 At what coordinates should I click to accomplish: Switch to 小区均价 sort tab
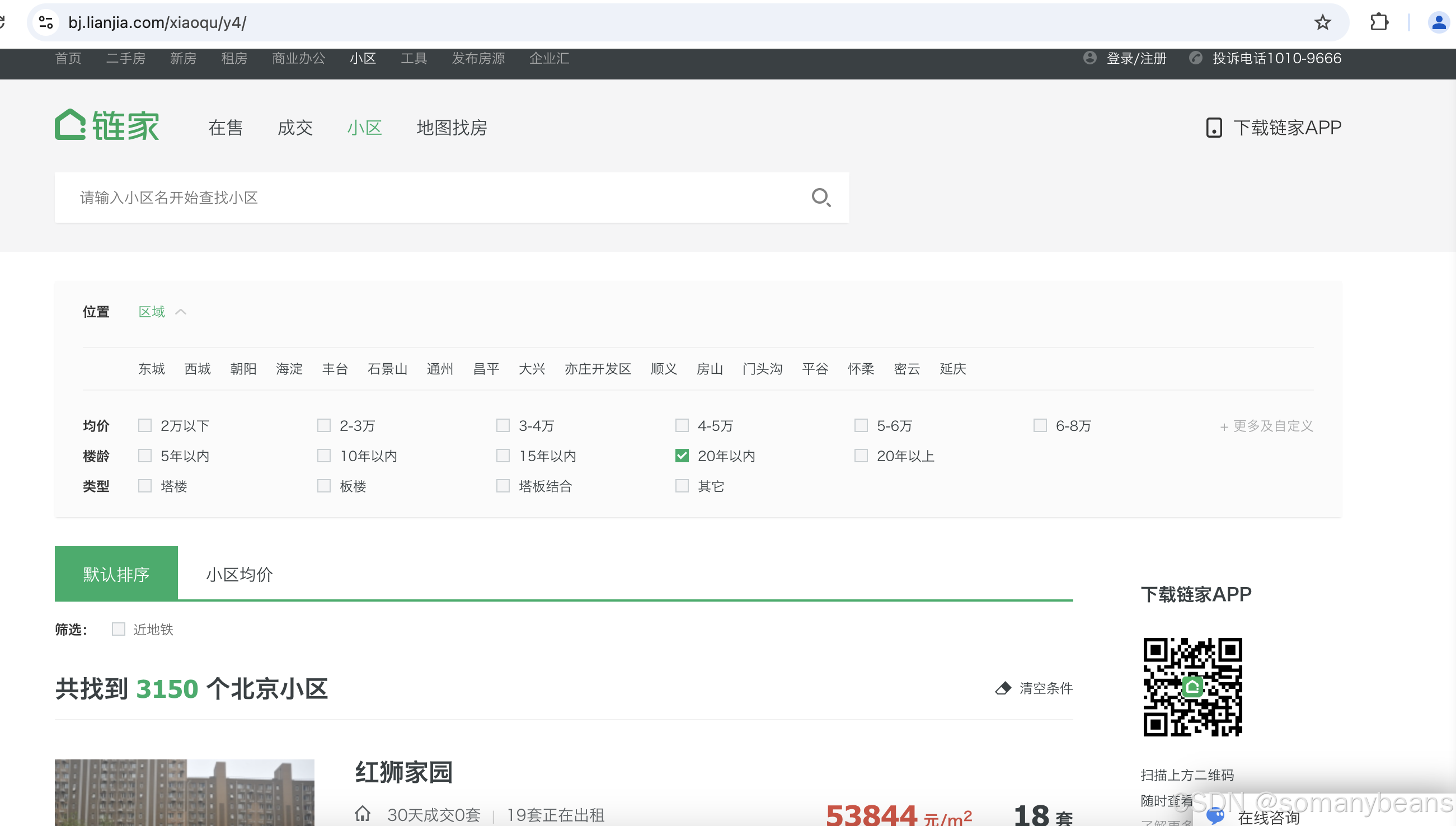(239, 574)
